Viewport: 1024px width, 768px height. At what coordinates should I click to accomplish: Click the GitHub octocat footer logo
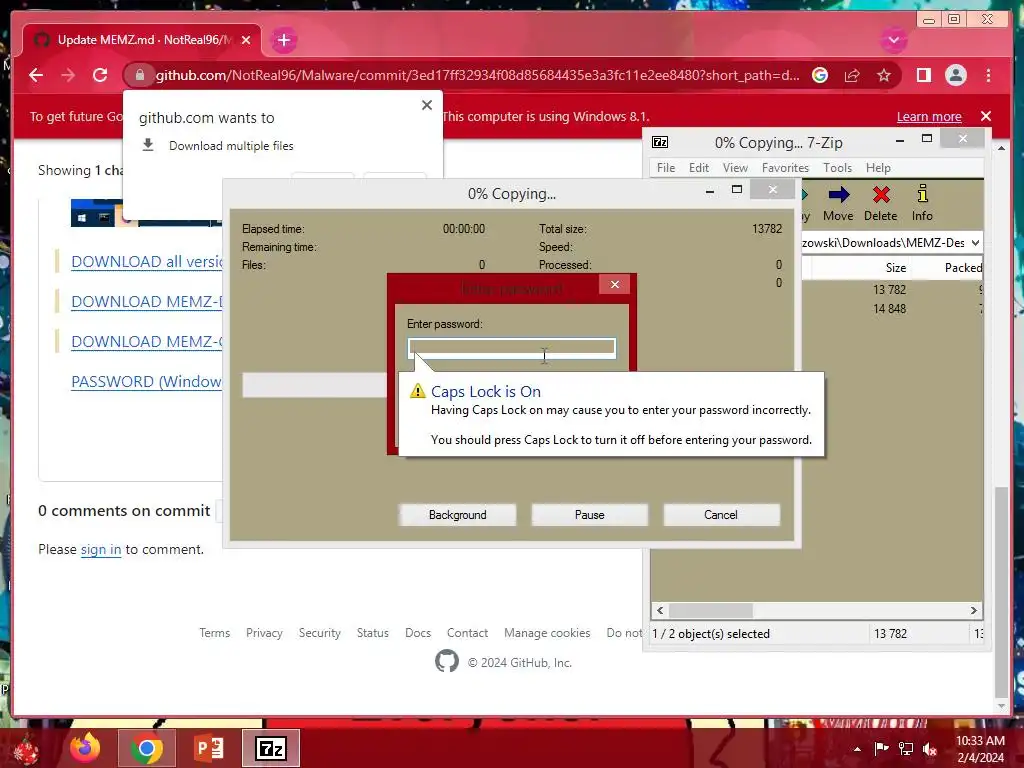click(x=447, y=661)
